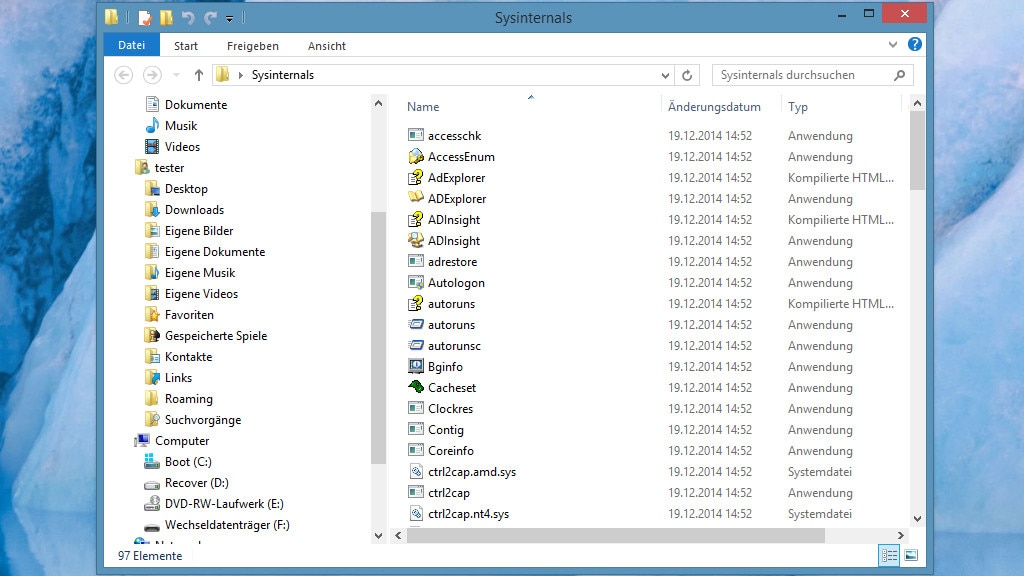Click the breadcrumb arrow before Sysinternals
The image size is (1024, 576).
240,75
